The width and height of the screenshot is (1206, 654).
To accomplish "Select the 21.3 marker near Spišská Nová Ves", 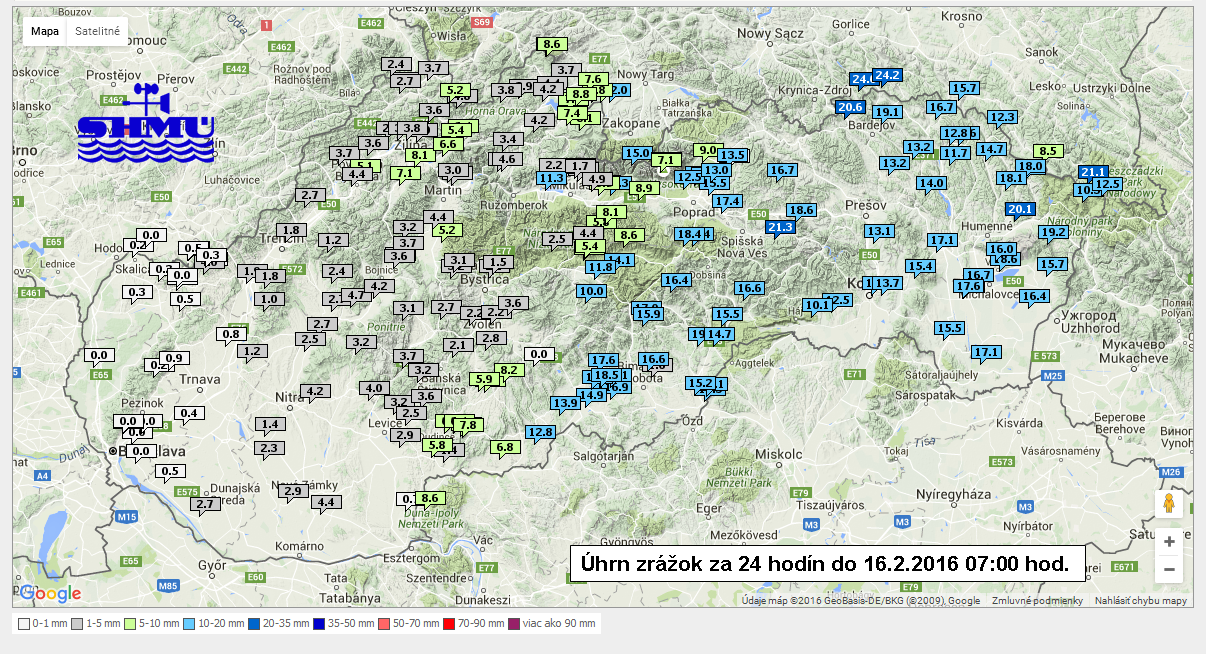I will pos(780,227).
